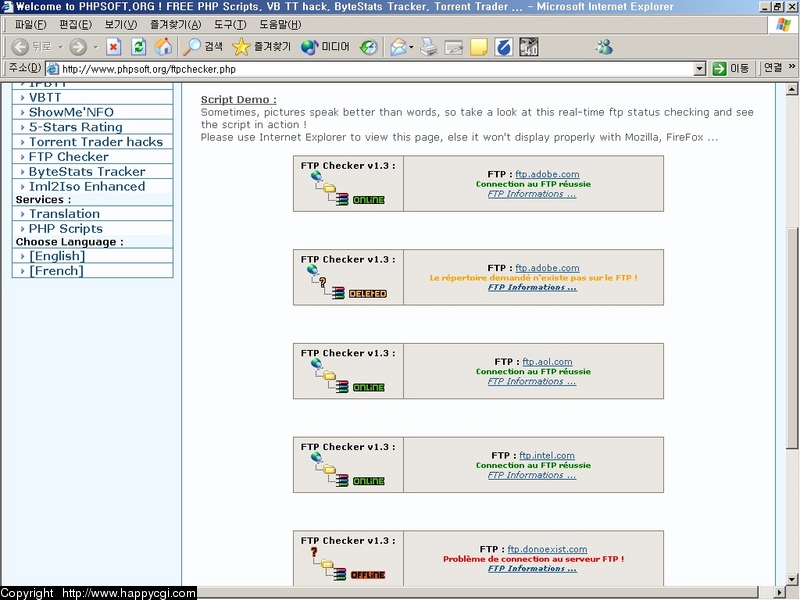Open FTP Informations below the répertoire error

532,288
